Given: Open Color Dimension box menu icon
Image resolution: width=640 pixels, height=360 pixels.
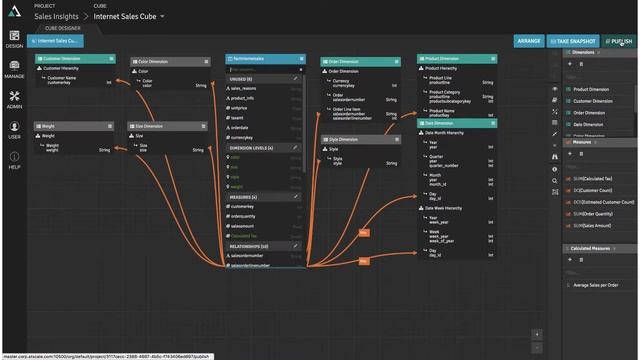Looking at the screenshot, I should pos(206,62).
